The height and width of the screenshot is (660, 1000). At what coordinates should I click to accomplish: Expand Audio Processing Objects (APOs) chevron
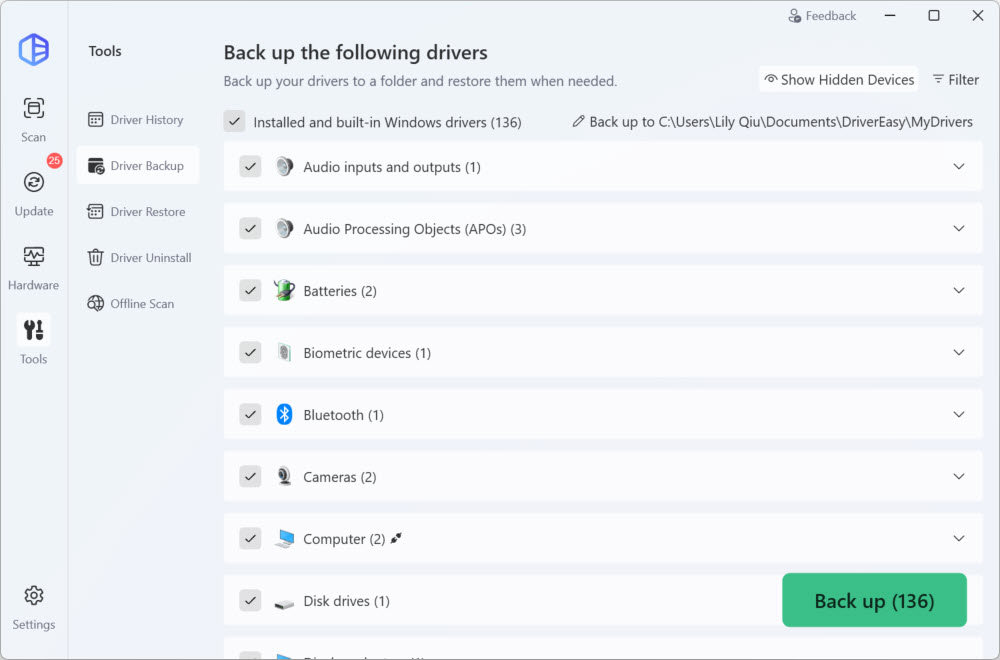coord(958,229)
